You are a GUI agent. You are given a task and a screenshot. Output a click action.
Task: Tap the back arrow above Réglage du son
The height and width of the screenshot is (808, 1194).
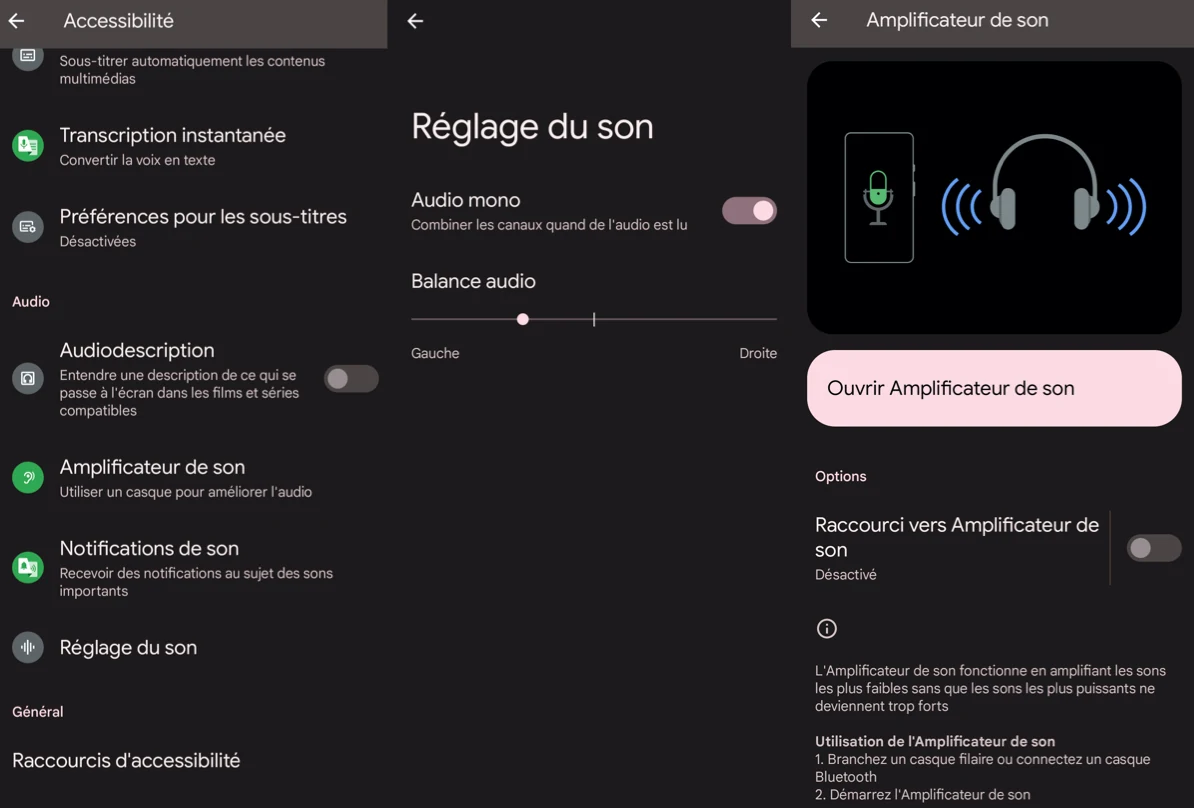coord(415,21)
